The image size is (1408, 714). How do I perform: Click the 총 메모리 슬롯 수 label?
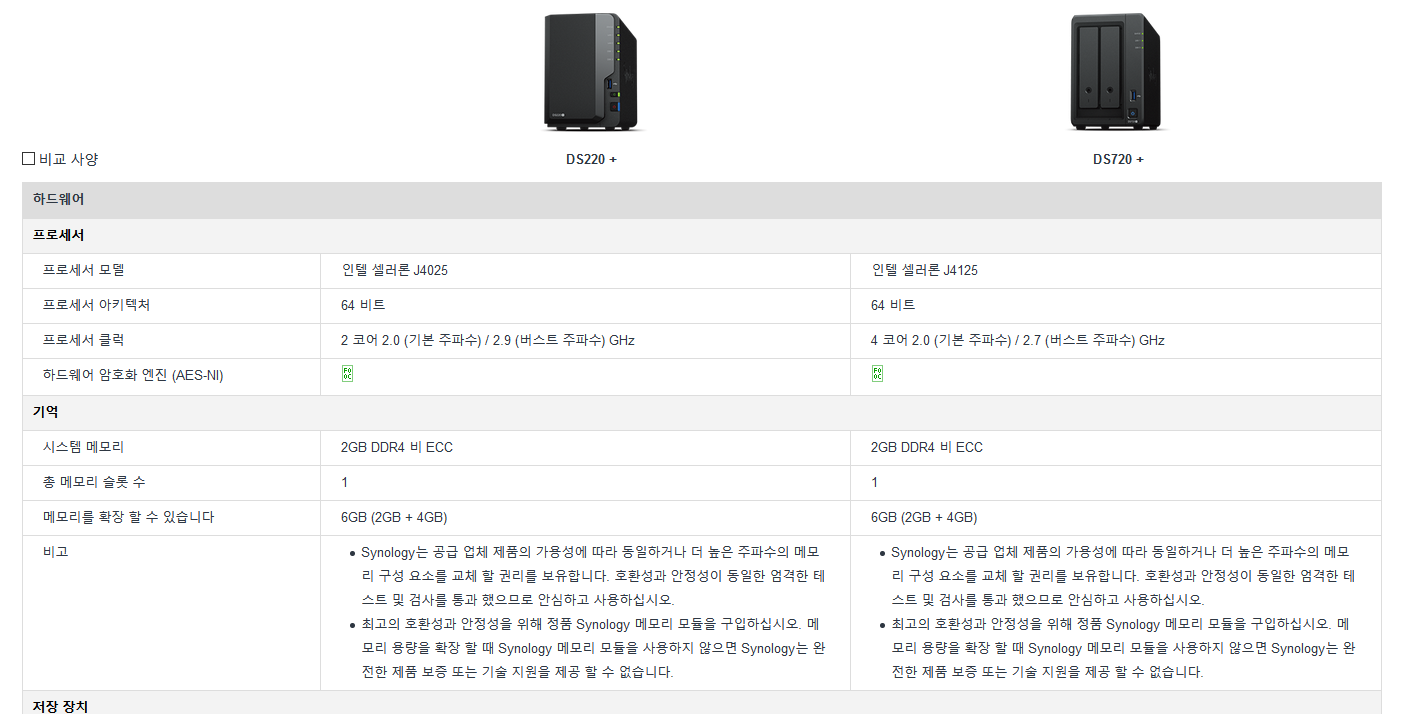coord(94,482)
